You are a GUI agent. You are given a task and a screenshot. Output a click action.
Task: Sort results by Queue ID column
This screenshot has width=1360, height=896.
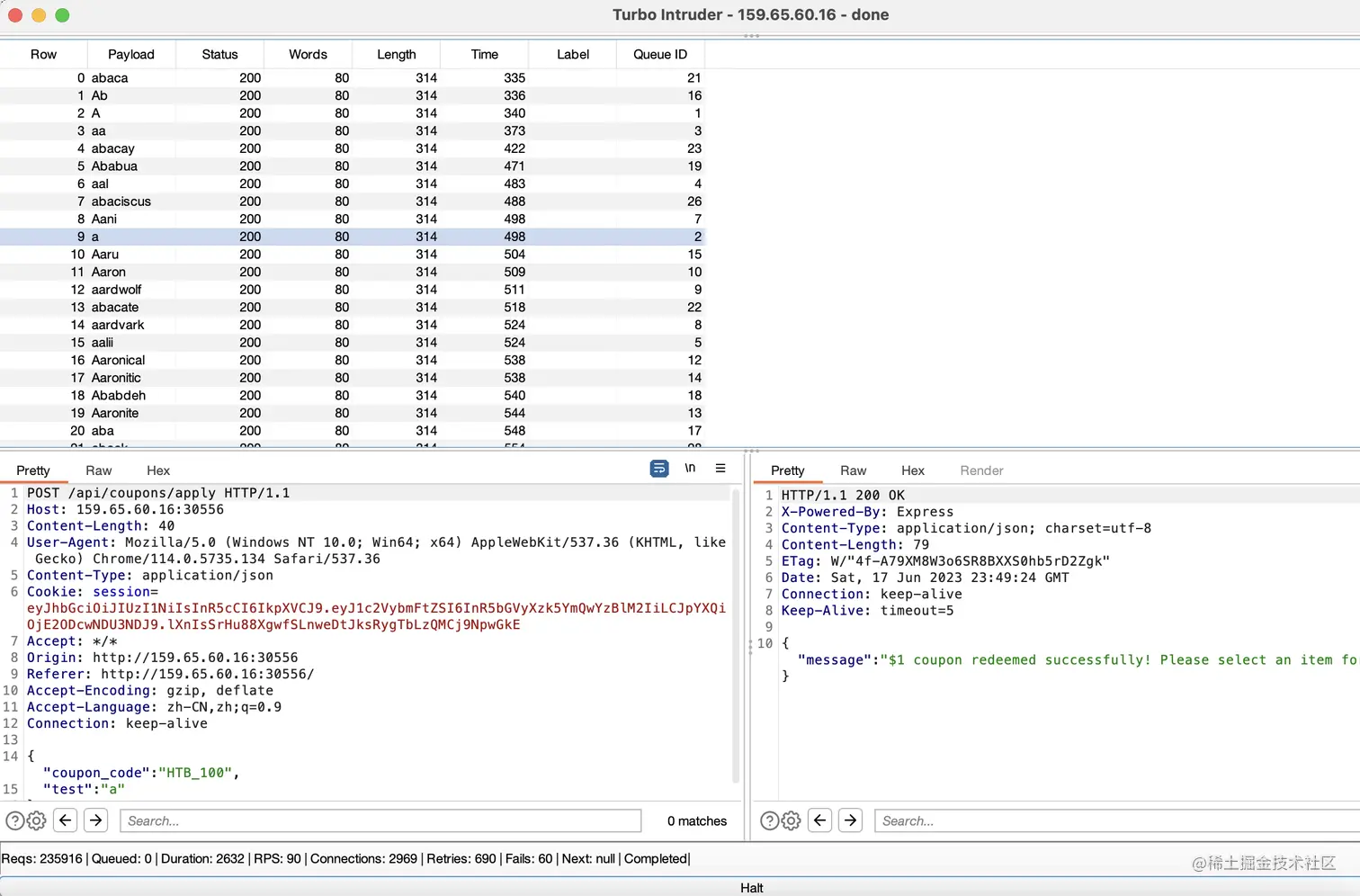coord(660,54)
